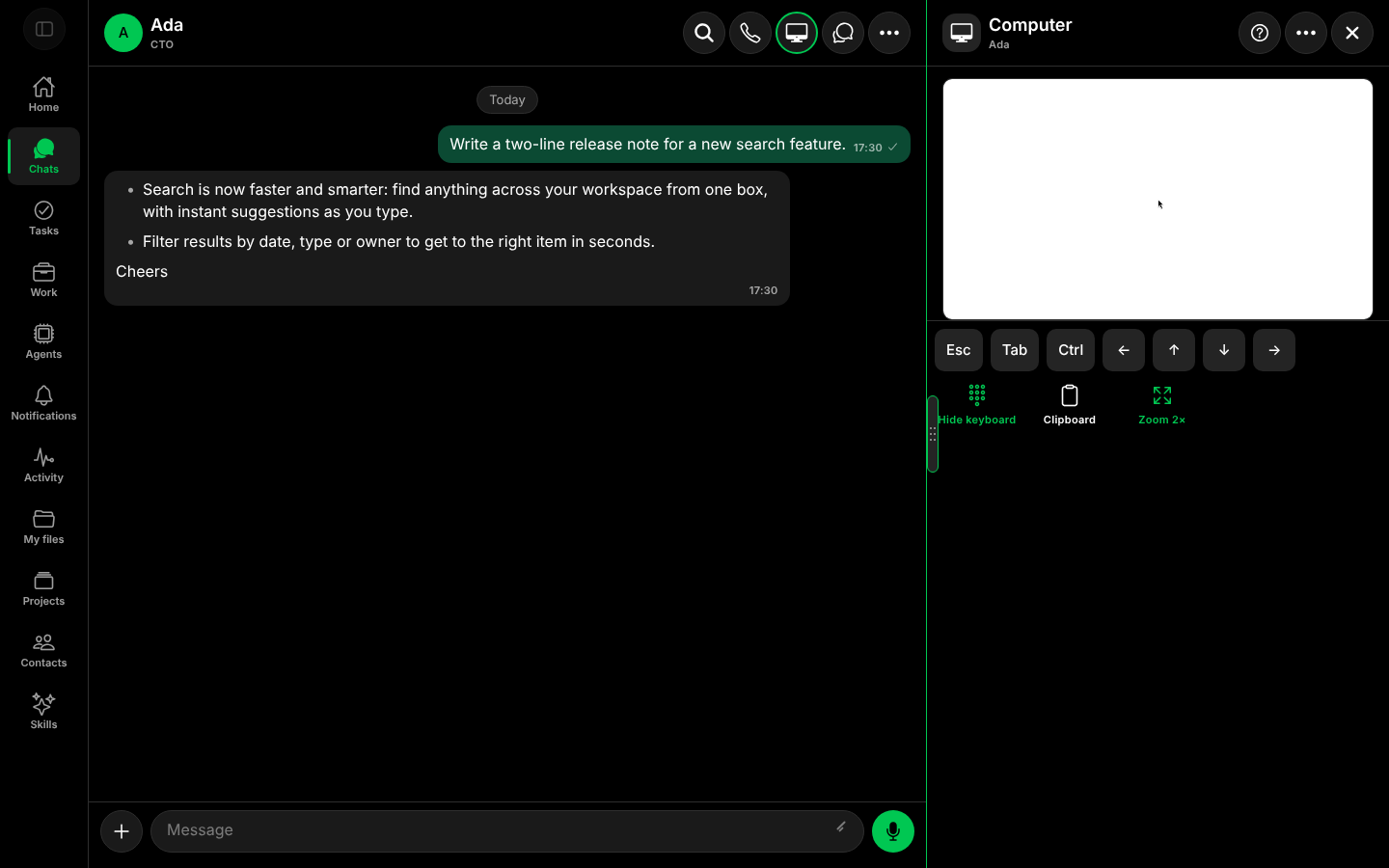Start a voice call with Ada
The width and height of the screenshot is (1389, 868).
(750, 33)
